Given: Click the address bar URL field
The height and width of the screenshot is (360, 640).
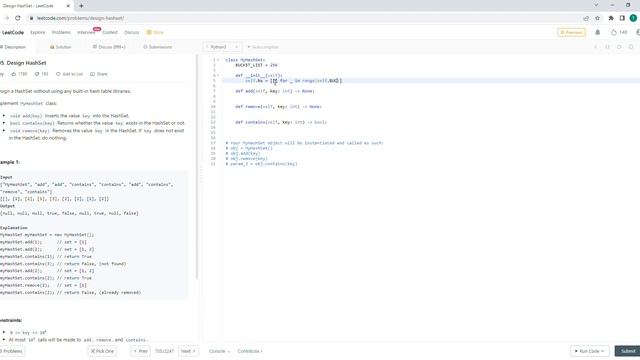Looking at the screenshot, I should click(302, 18).
